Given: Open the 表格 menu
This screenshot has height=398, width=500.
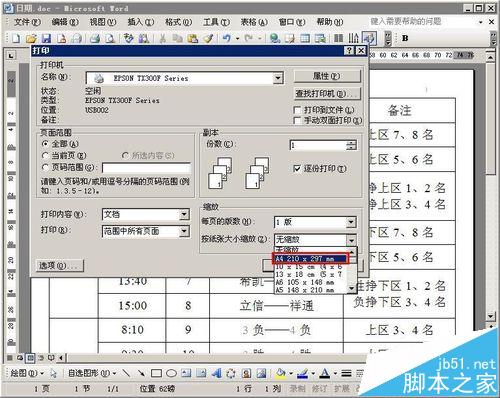Looking at the screenshot, I should pyautogui.click(x=254, y=22).
